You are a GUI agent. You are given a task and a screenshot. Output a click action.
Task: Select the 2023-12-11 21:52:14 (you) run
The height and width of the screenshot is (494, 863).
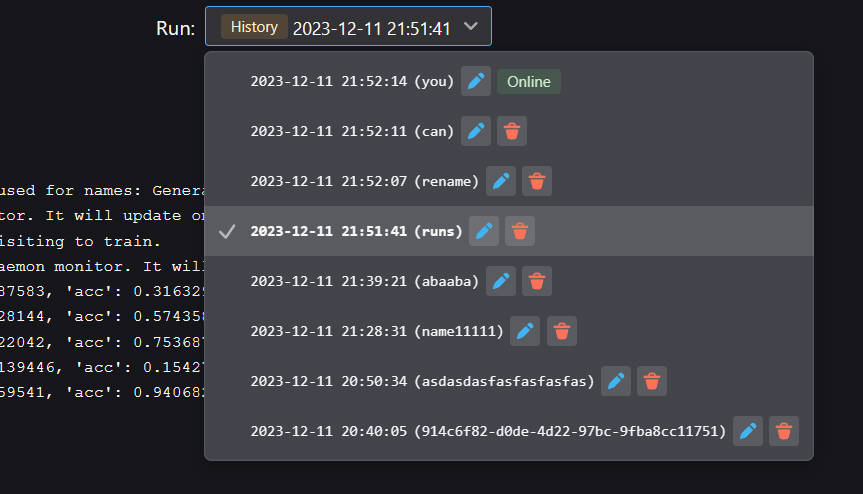(352, 81)
